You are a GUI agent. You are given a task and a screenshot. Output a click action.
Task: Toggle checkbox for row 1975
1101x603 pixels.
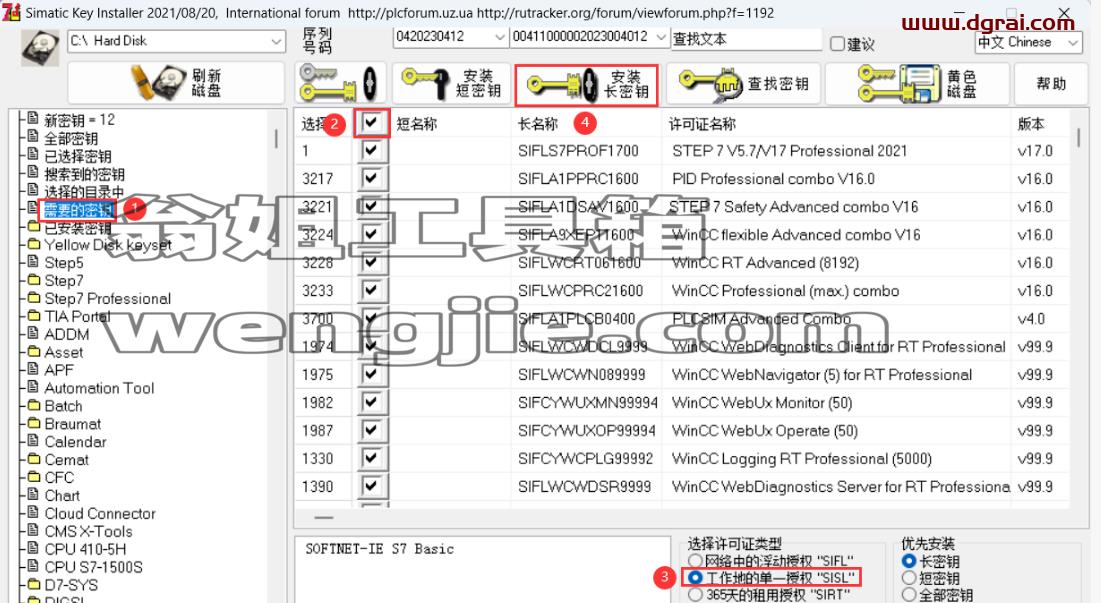371,374
